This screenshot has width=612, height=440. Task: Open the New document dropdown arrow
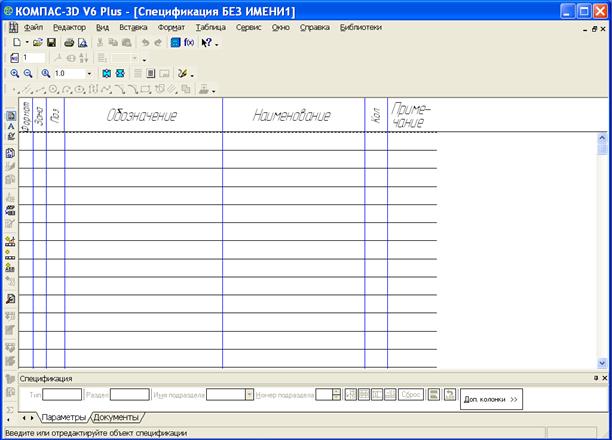click(x=26, y=43)
